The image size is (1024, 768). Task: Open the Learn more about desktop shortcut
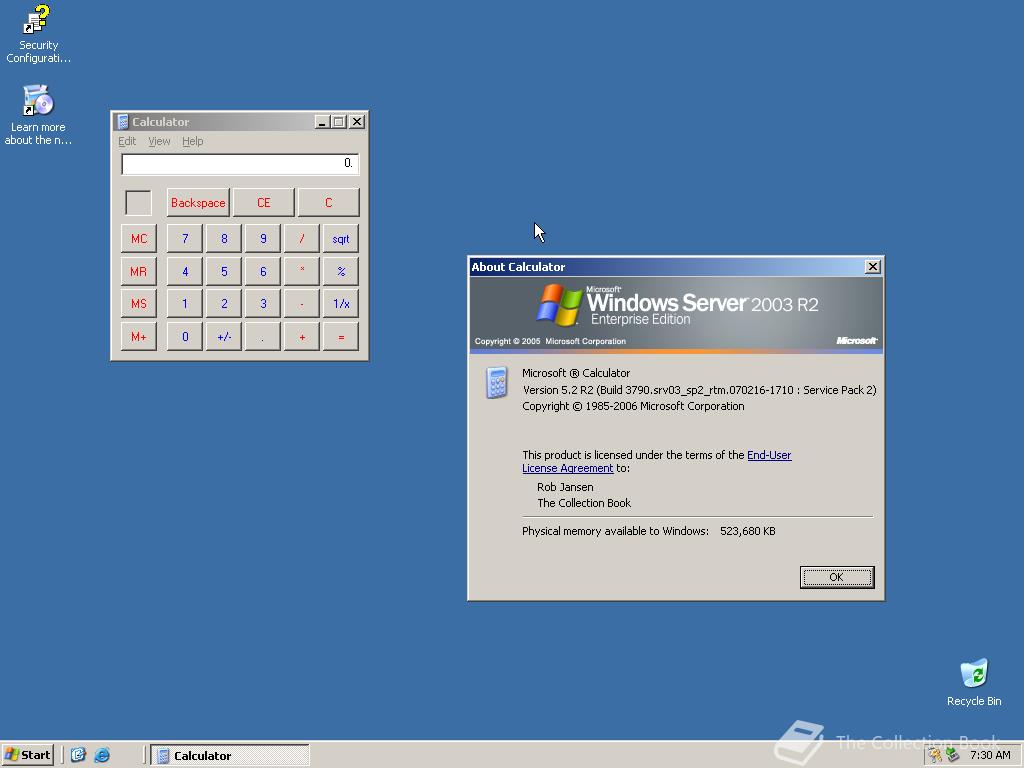click(38, 115)
